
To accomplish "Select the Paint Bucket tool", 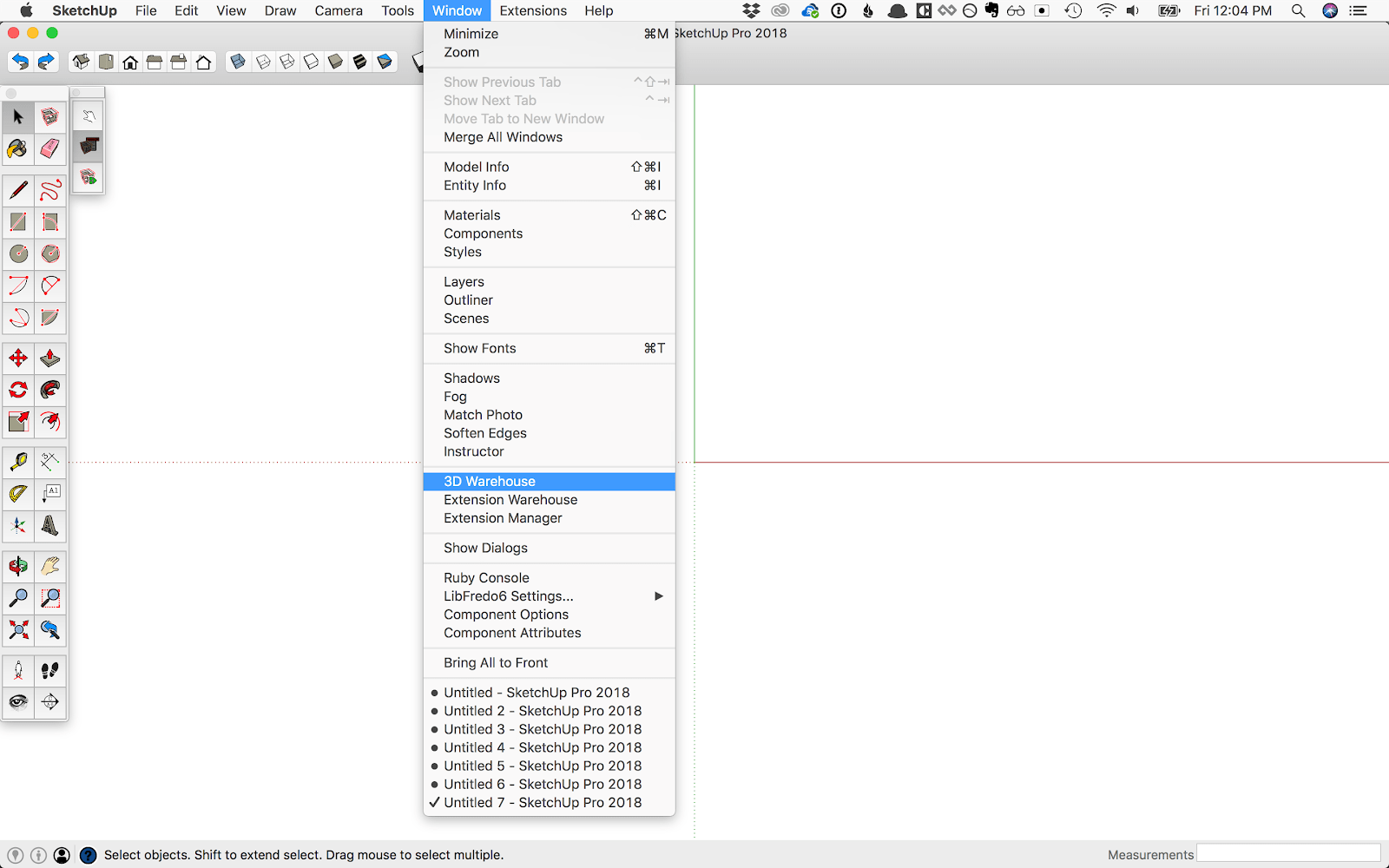I will [18, 149].
